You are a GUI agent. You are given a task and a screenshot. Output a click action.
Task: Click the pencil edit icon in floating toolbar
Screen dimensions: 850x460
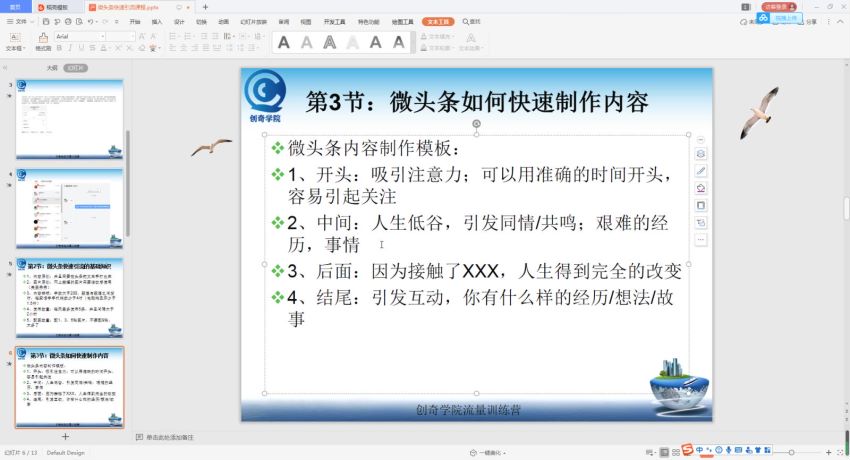(x=700, y=171)
